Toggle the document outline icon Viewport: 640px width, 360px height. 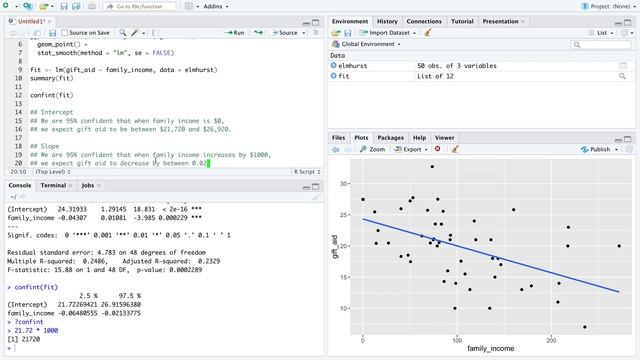click(316, 33)
